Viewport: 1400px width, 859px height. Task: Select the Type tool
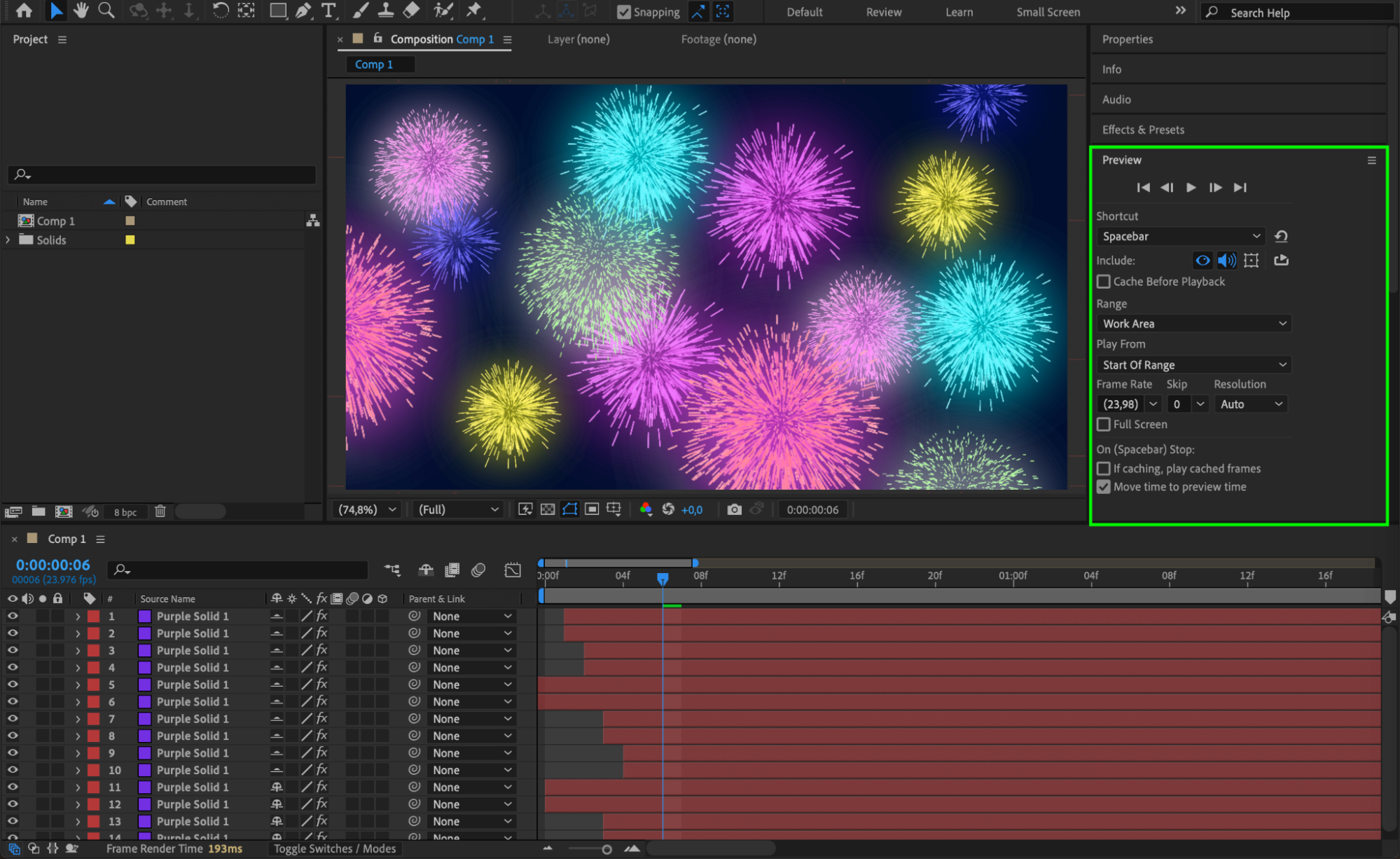click(x=328, y=11)
